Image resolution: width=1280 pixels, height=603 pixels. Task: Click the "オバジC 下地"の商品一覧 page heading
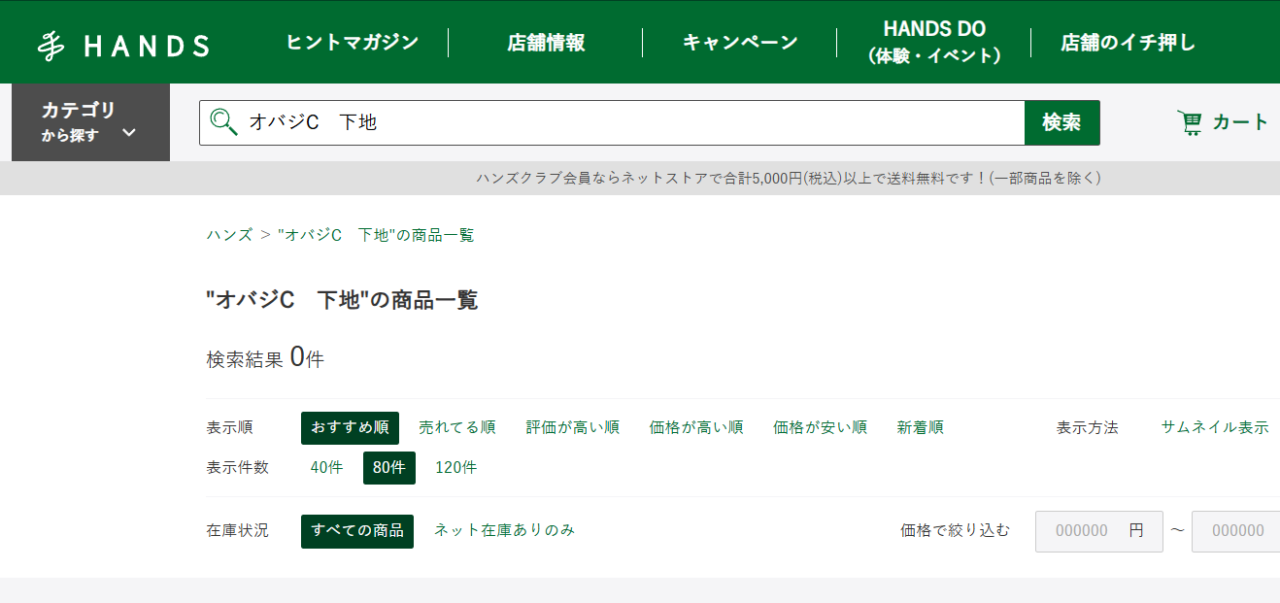pos(342,300)
